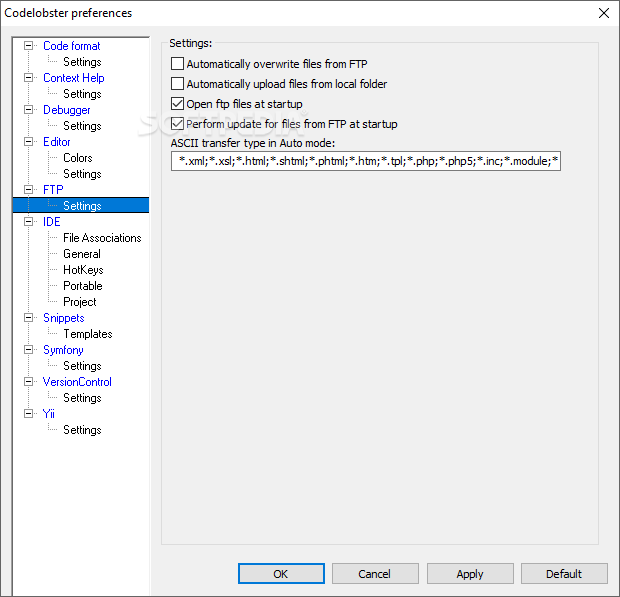This screenshot has width=620, height=597.
Task: Collapse the Snippets tree node
Action: pyautogui.click(x=28, y=317)
